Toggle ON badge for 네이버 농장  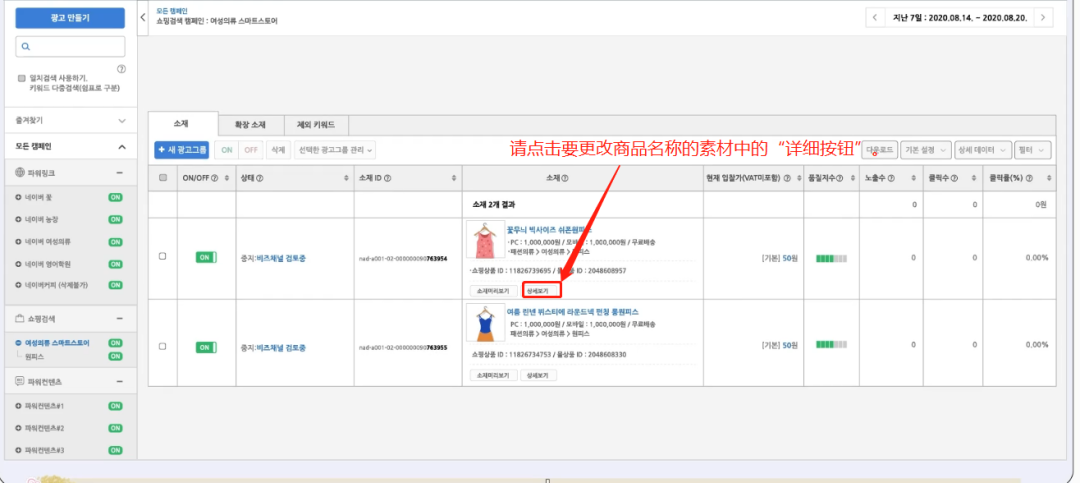tap(115, 220)
